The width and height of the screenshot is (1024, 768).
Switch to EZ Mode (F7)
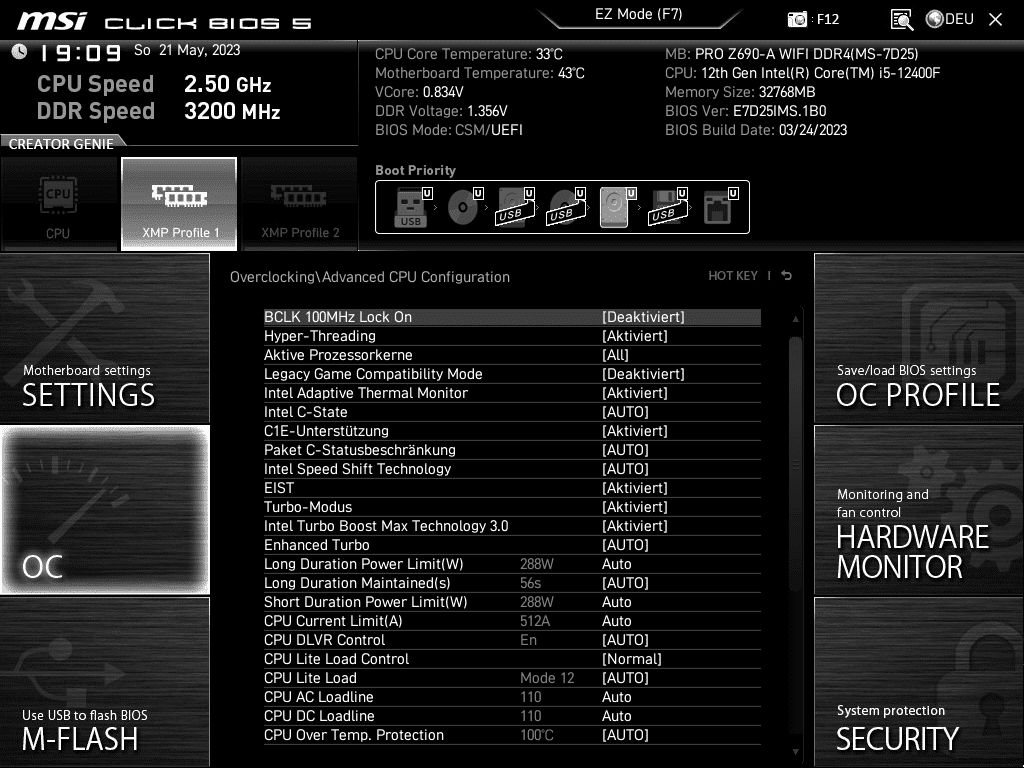point(638,14)
